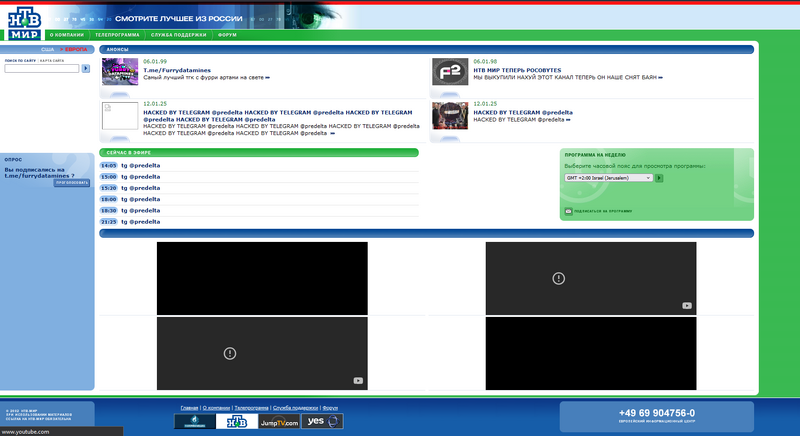Screen dimensions: 800x436
Task: Open footer Главная link
Action: click(189, 408)
